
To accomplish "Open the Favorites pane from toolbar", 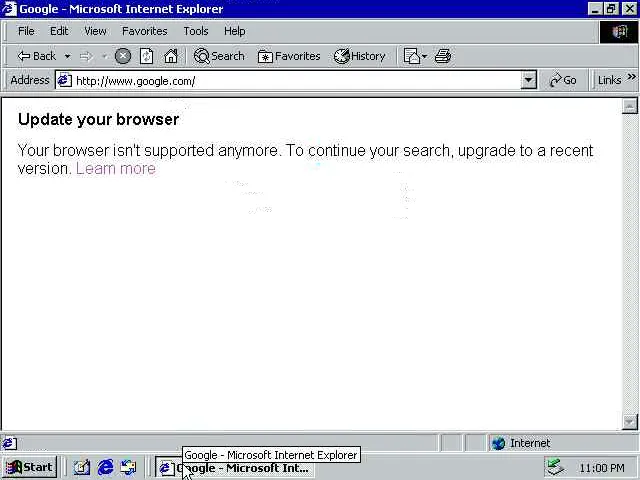I will pos(289,56).
